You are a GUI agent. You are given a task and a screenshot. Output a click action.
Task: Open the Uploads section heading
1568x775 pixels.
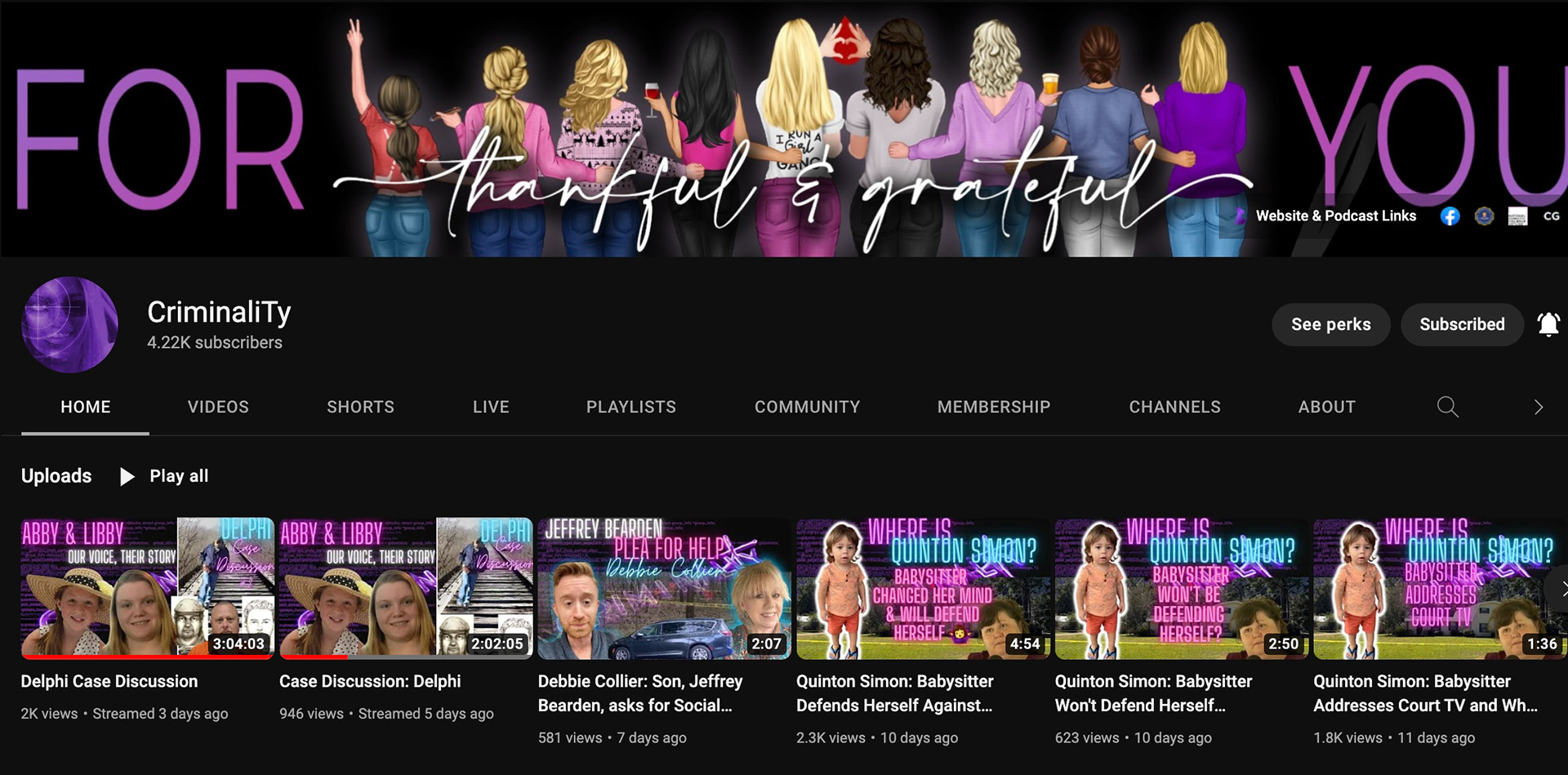pos(56,476)
